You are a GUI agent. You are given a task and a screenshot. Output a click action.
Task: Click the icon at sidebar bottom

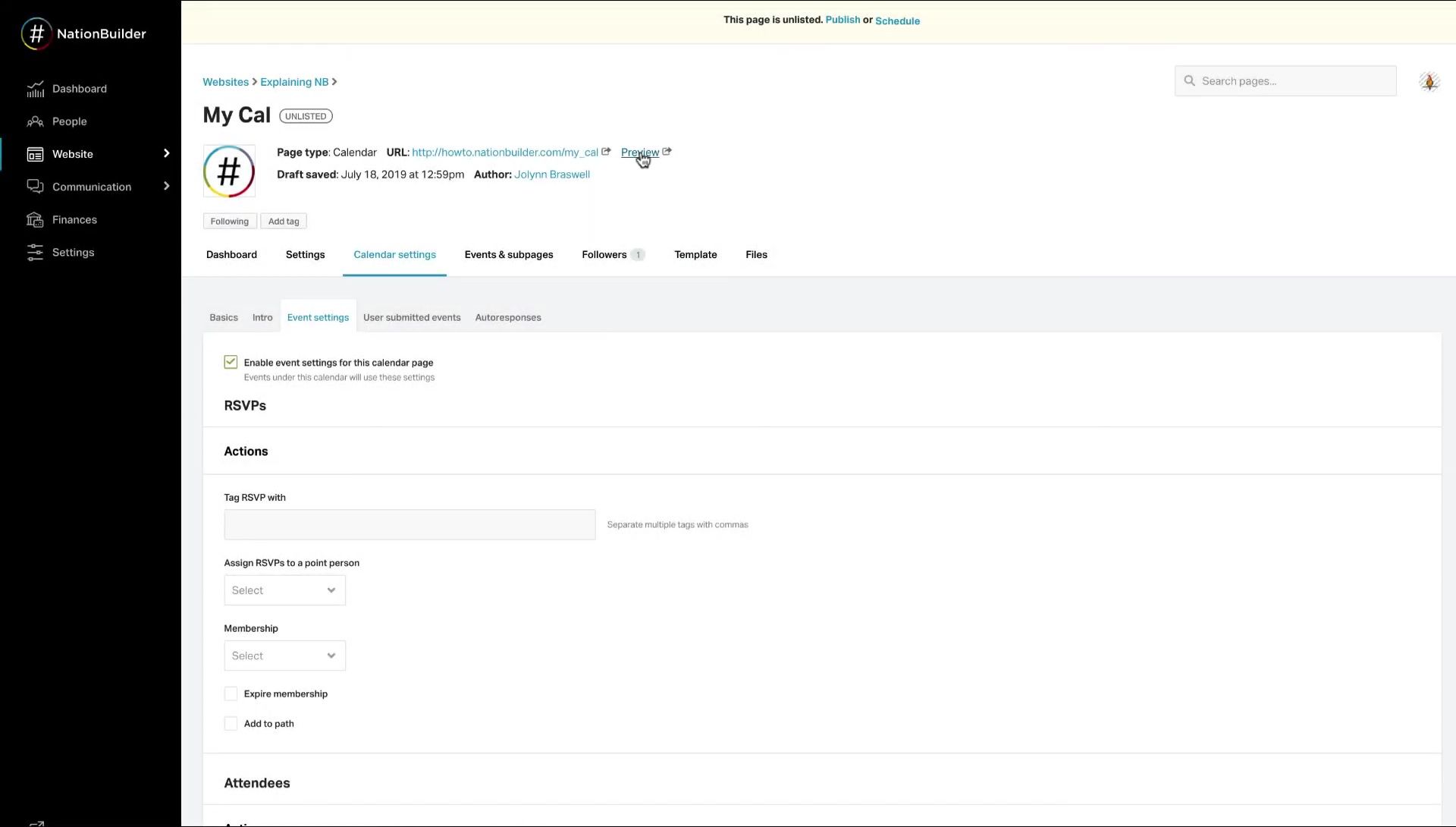point(36,823)
